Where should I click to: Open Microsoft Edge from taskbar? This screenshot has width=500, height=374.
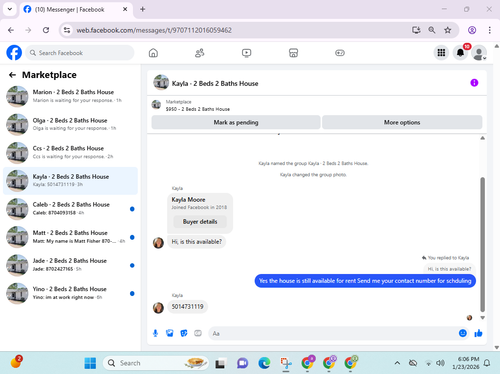point(264,363)
